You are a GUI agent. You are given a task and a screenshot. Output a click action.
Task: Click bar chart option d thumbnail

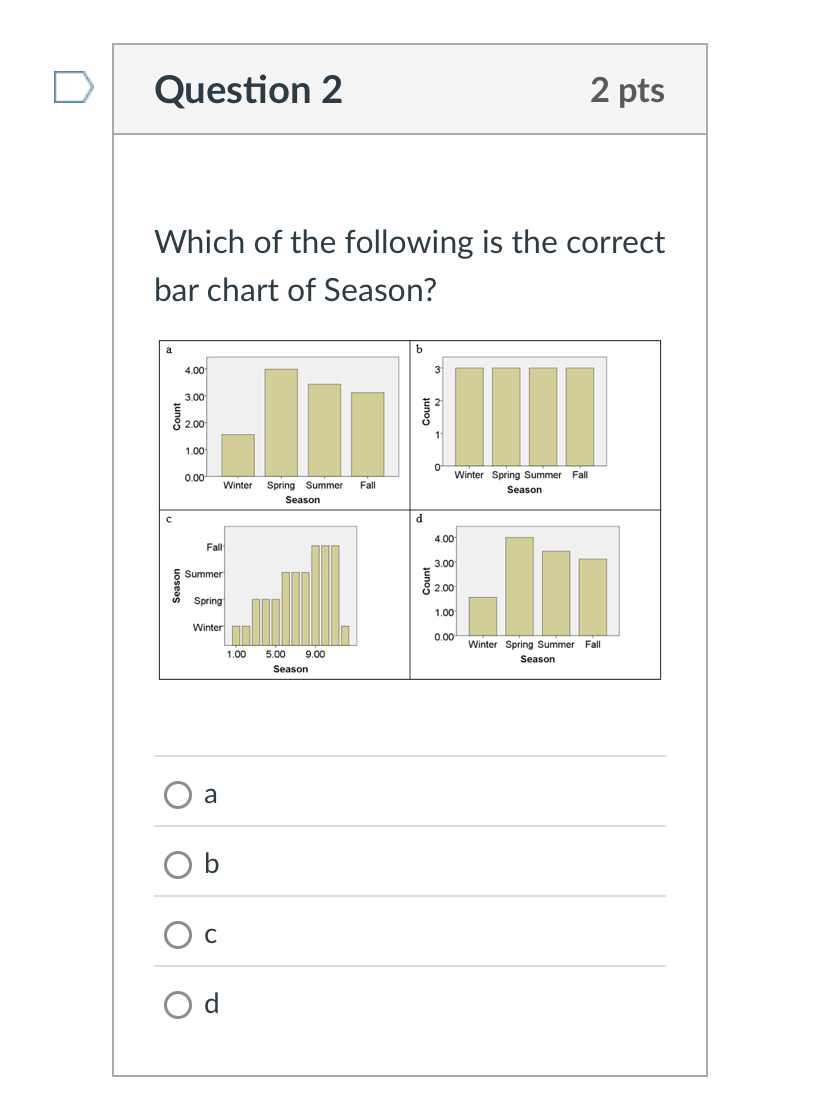click(x=535, y=595)
